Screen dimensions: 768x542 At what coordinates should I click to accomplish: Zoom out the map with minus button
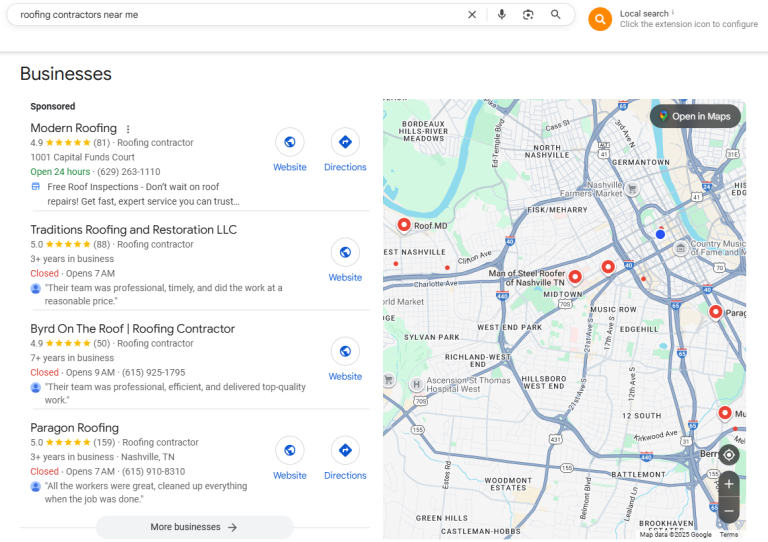coord(729,511)
